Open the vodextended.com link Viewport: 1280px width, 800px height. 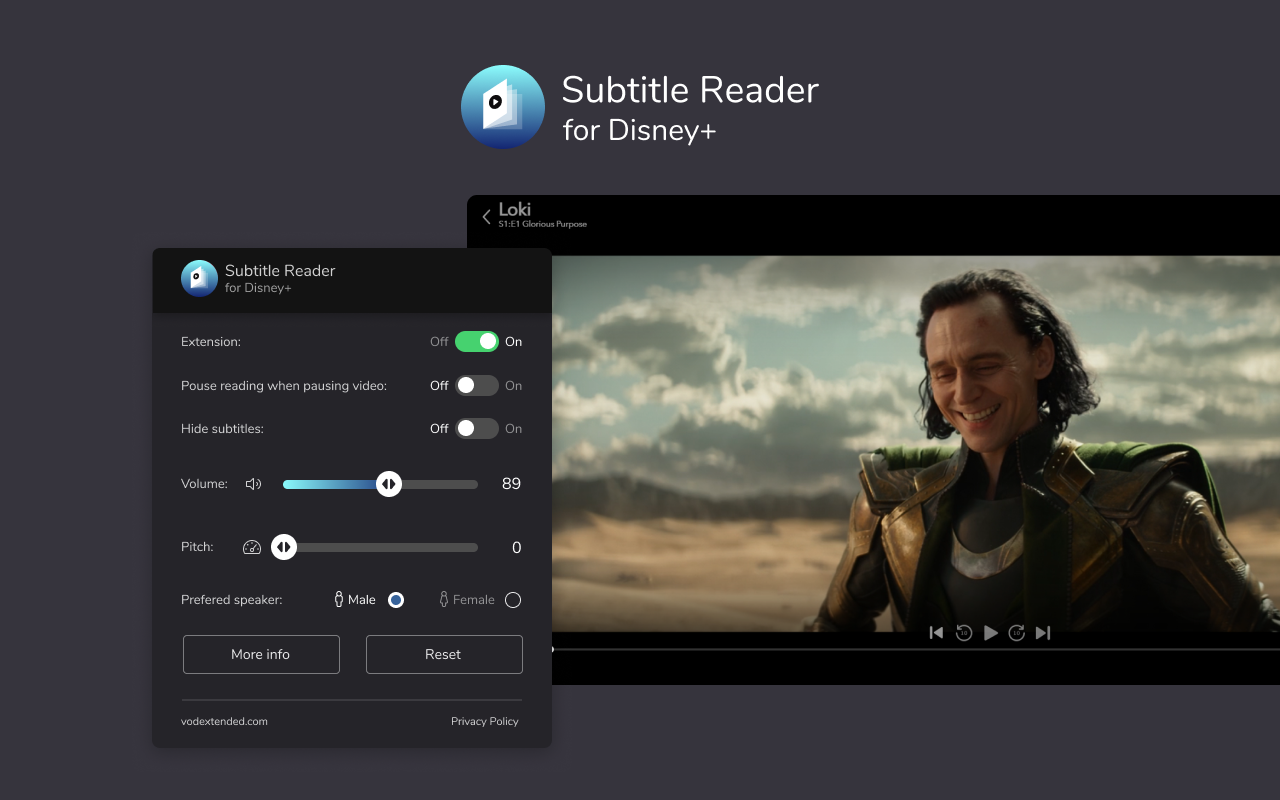224,721
